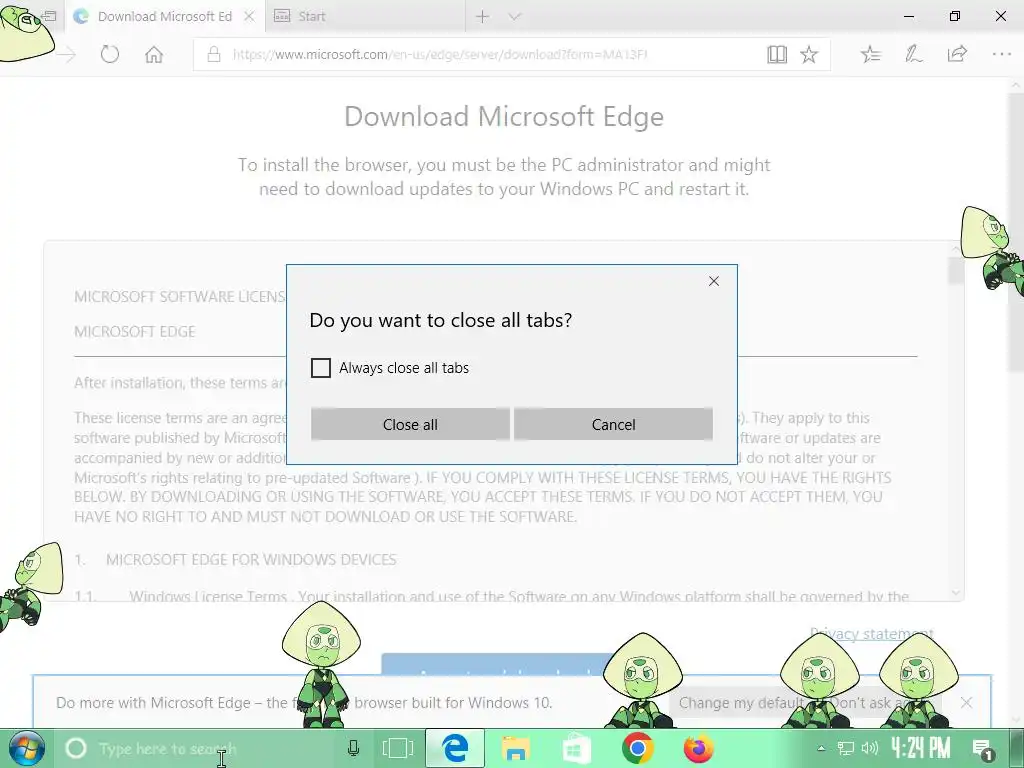Open the Privacy statement link

point(871,633)
